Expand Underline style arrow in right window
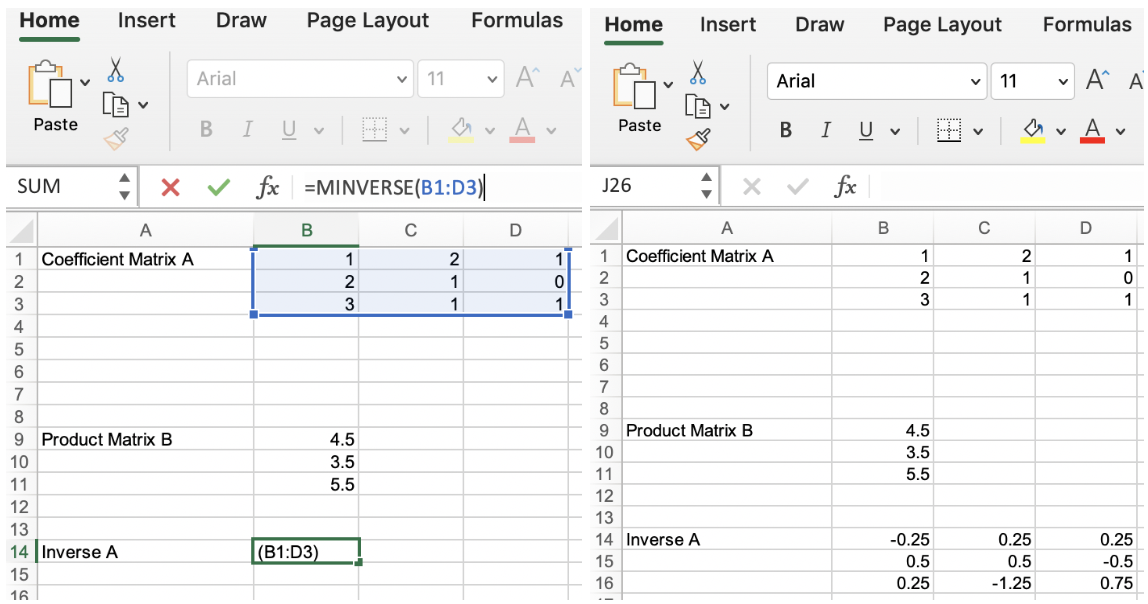This screenshot has width=1148, height=604. tap(894, 132)
